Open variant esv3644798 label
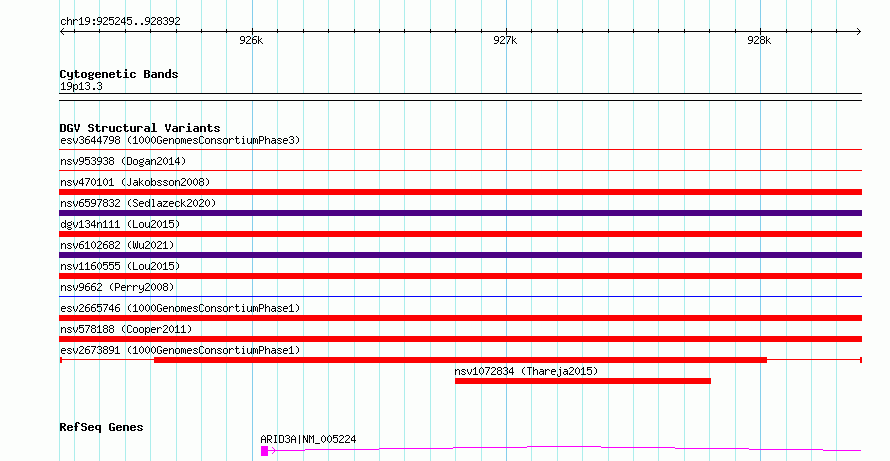This screenshot has height=461, width=890. [180, 140]
